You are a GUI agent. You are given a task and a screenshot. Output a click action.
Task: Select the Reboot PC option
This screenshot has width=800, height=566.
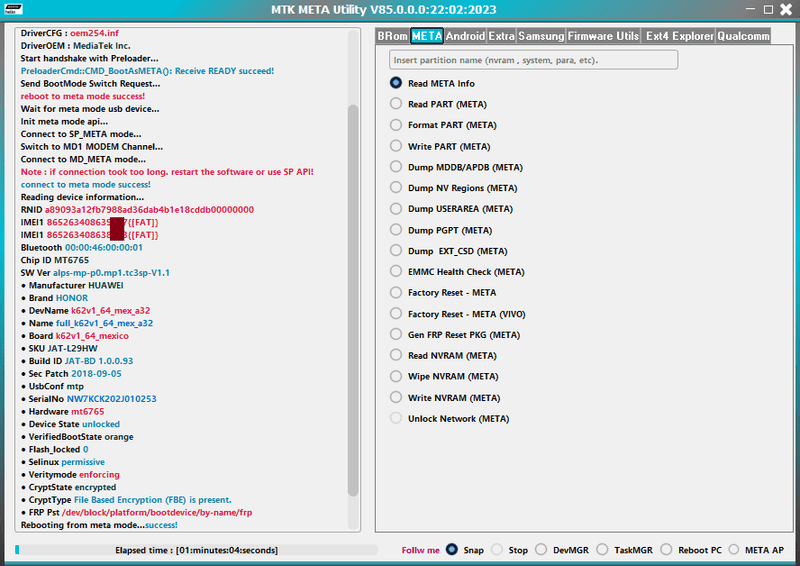(666, 549)
